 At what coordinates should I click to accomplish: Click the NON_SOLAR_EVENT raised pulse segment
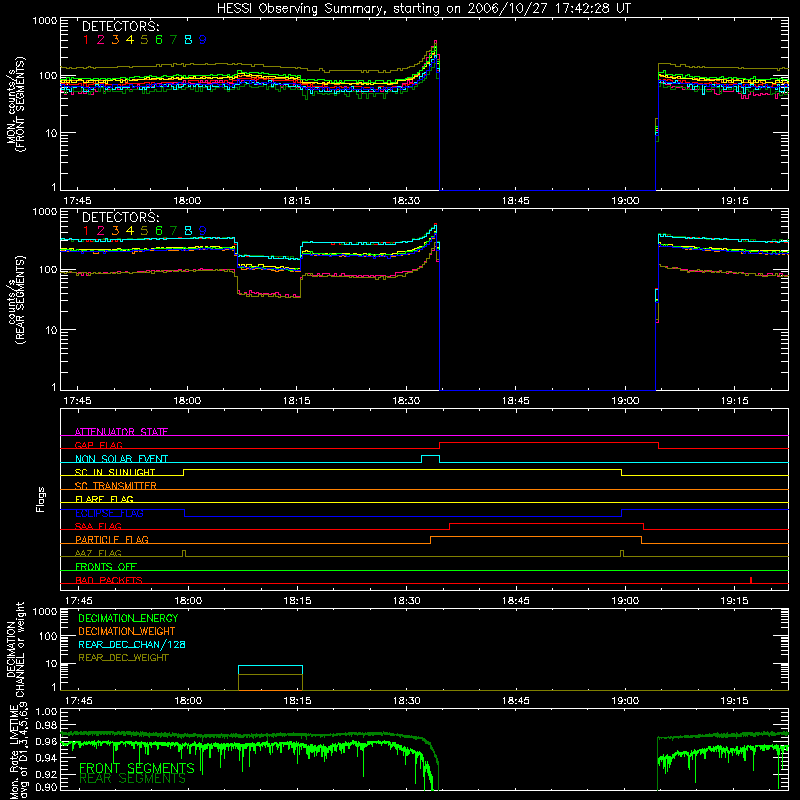tap(430, 456)
